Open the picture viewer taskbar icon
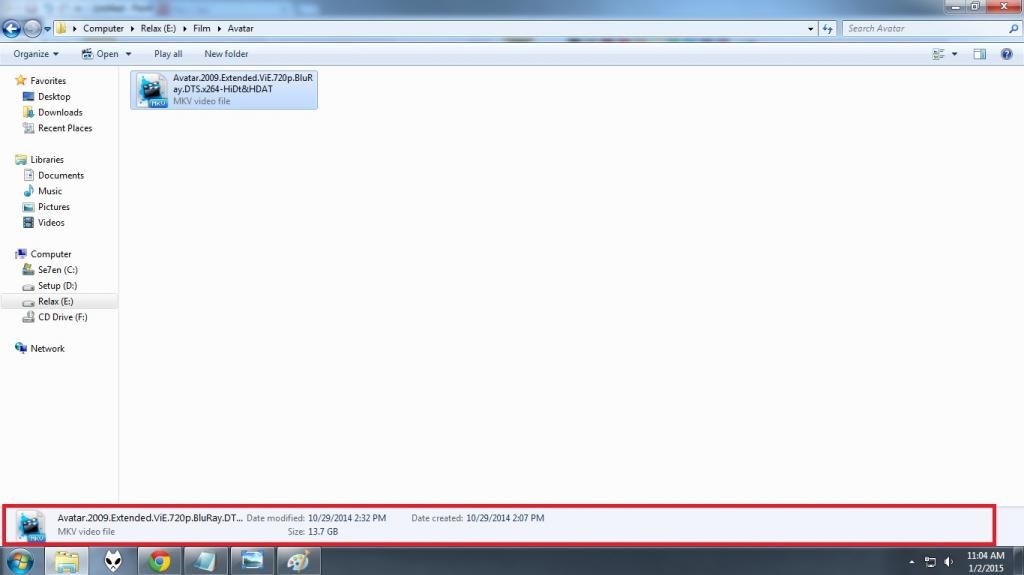Image resolution: width=1024 pixels, height=575 pixels. 251,562
